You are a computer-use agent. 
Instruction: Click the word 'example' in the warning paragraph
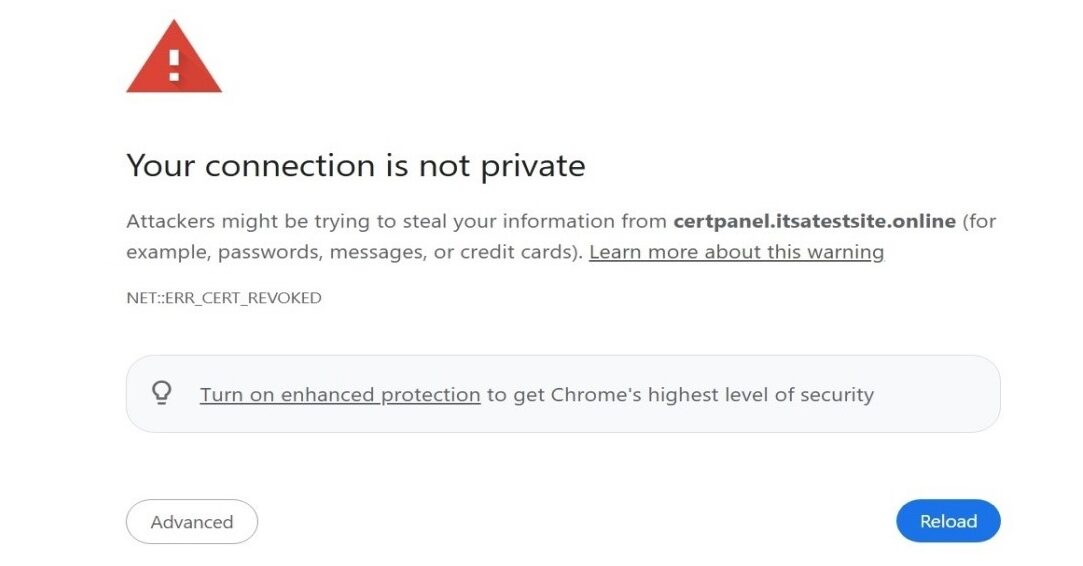coord(162,252)
